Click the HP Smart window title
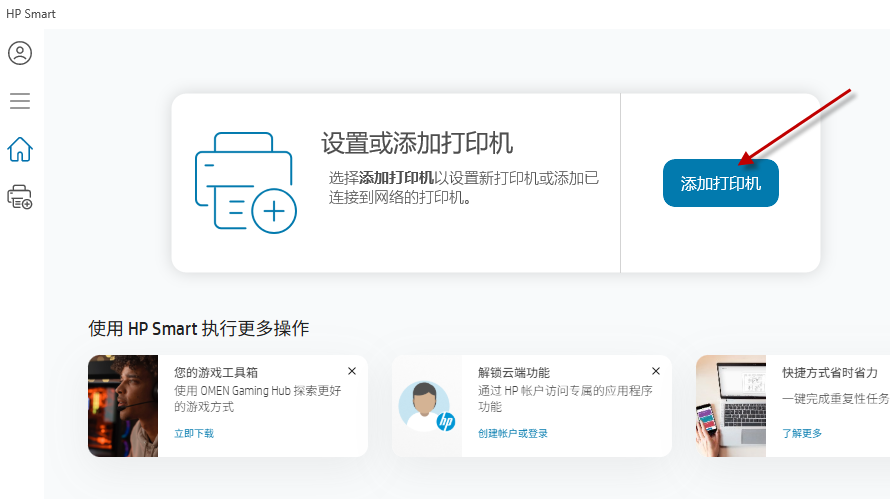This screenshot has width=890, height=499. 31,14
